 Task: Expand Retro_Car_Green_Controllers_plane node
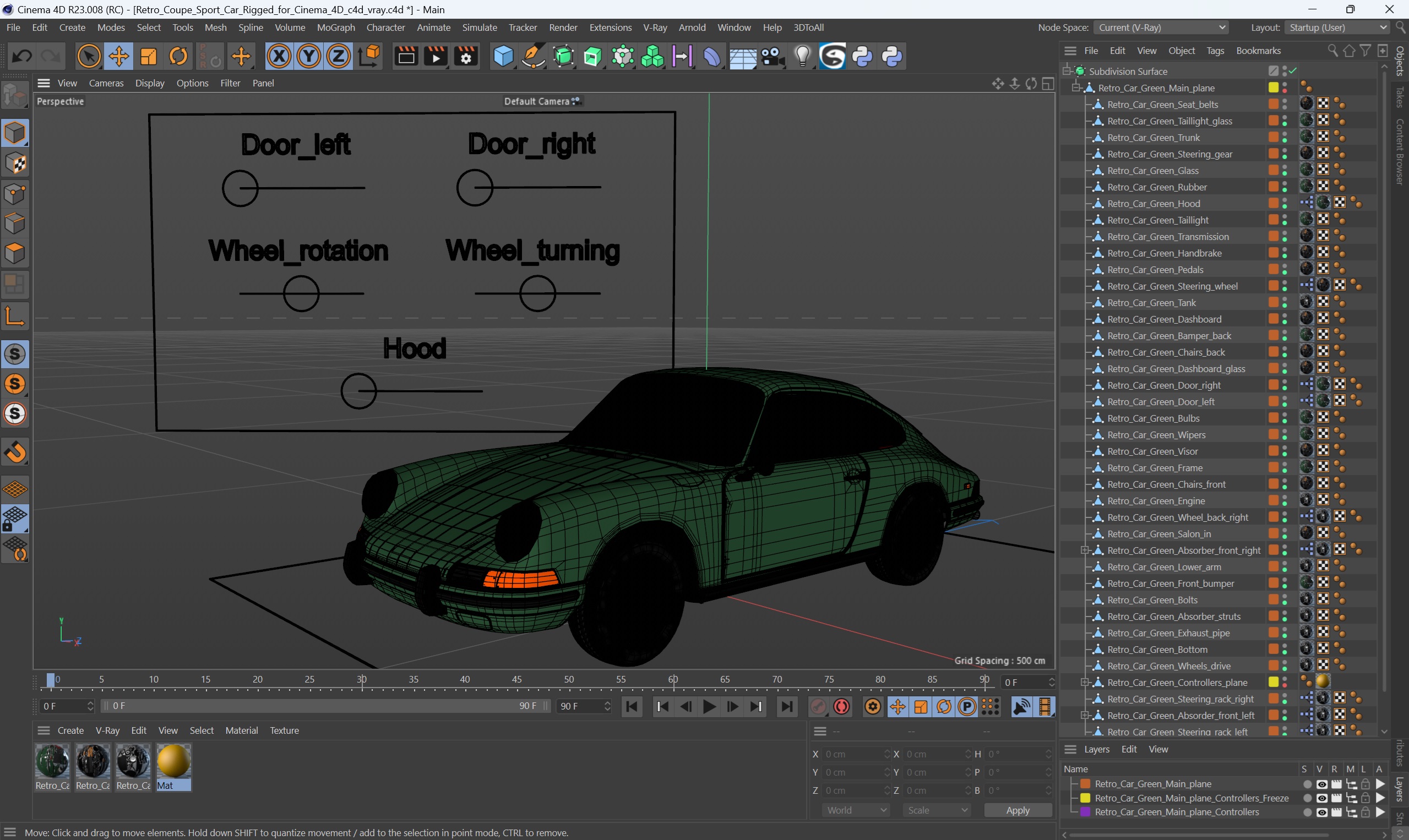tap(1085, 682)
